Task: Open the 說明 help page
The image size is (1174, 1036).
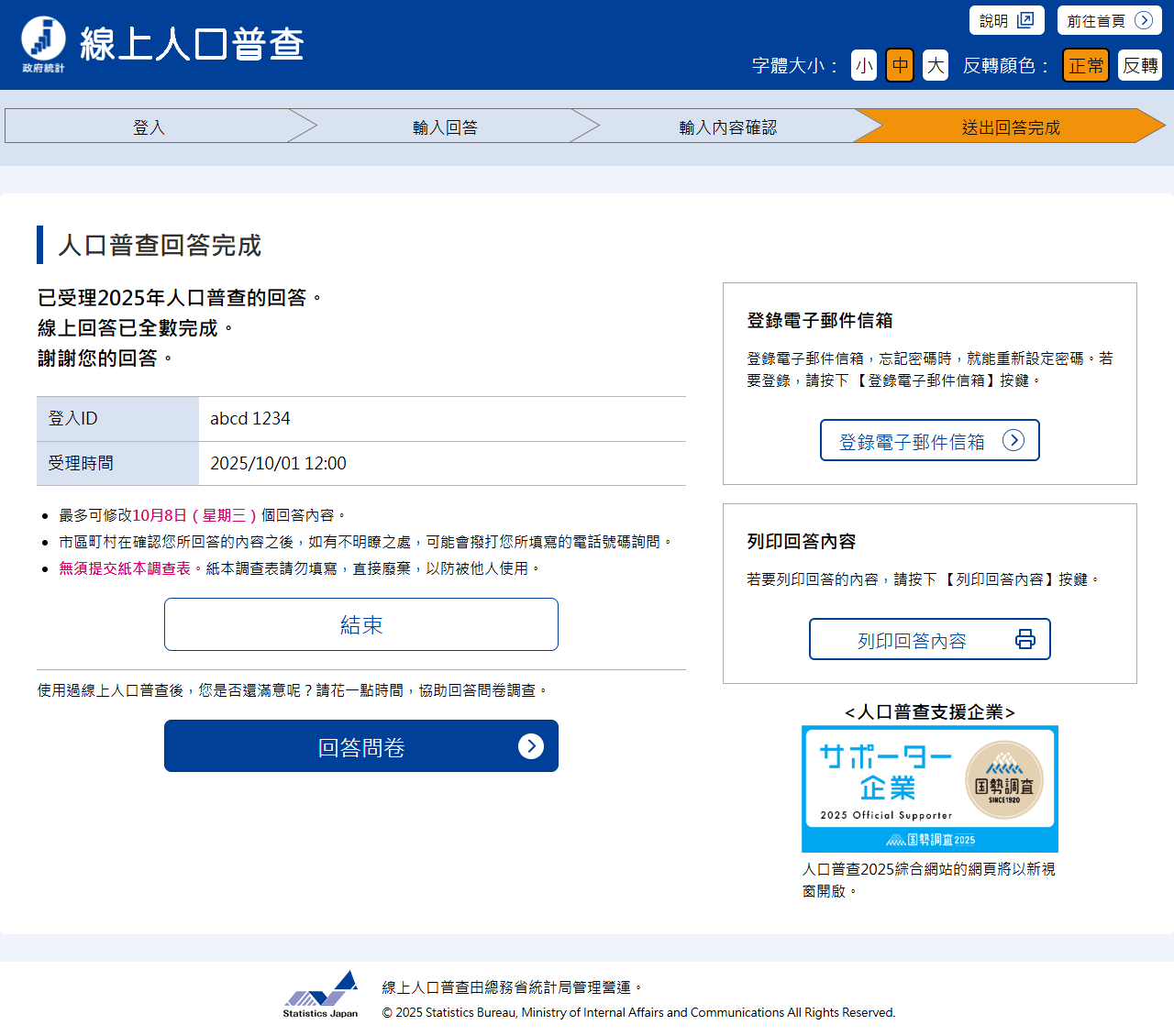Action: click(x=995, y=20)
